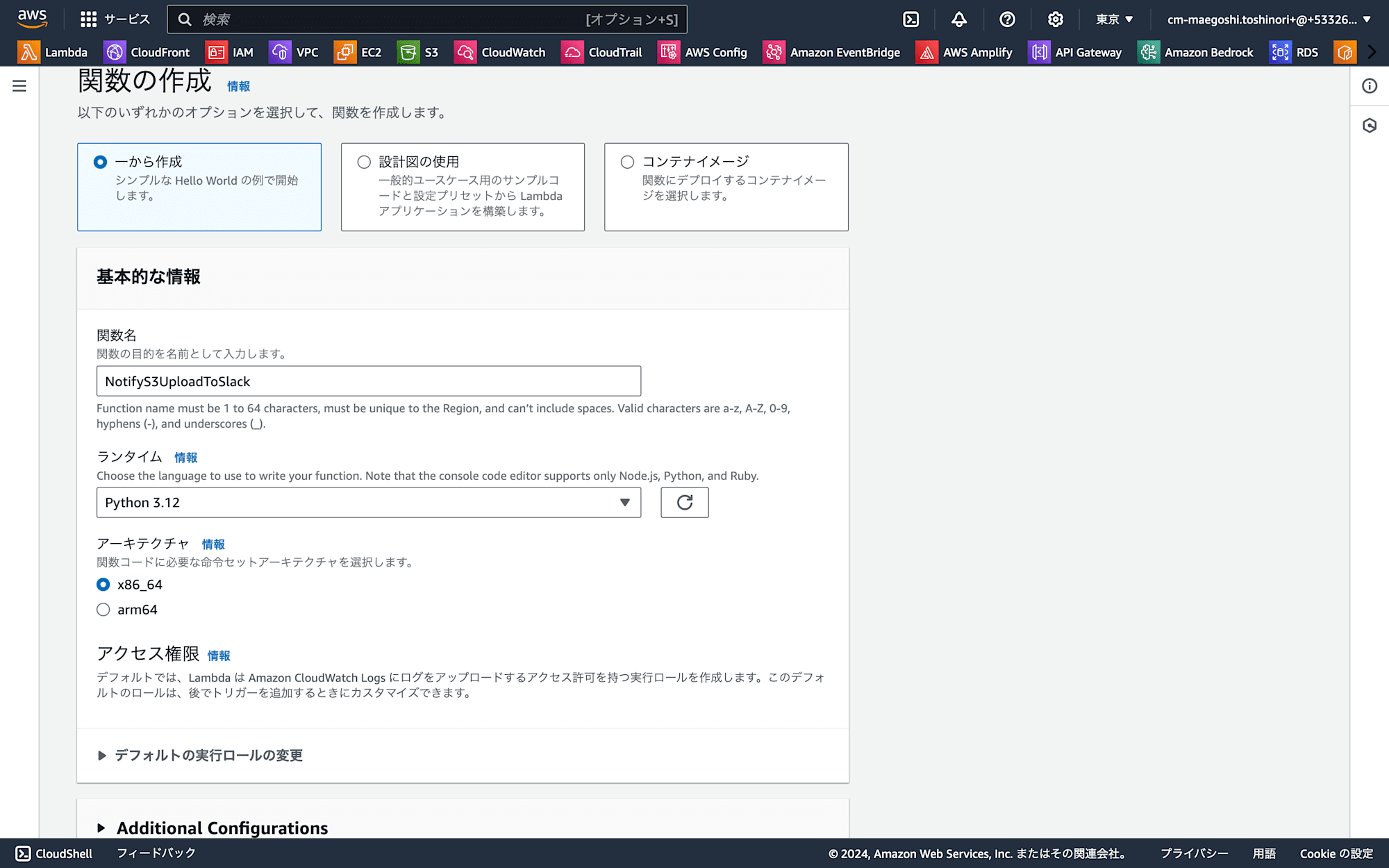Select 一から作成 option

point(199,187)
